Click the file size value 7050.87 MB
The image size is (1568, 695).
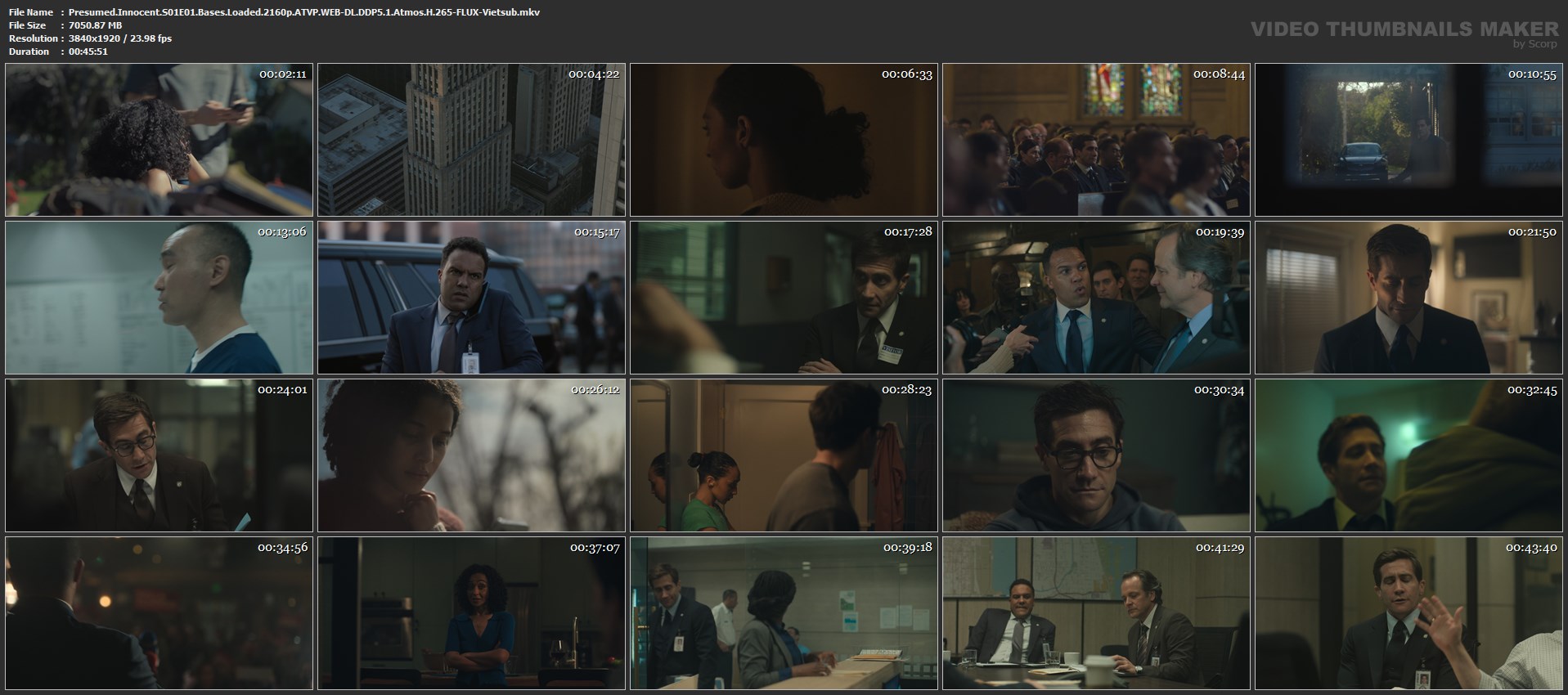96,25
